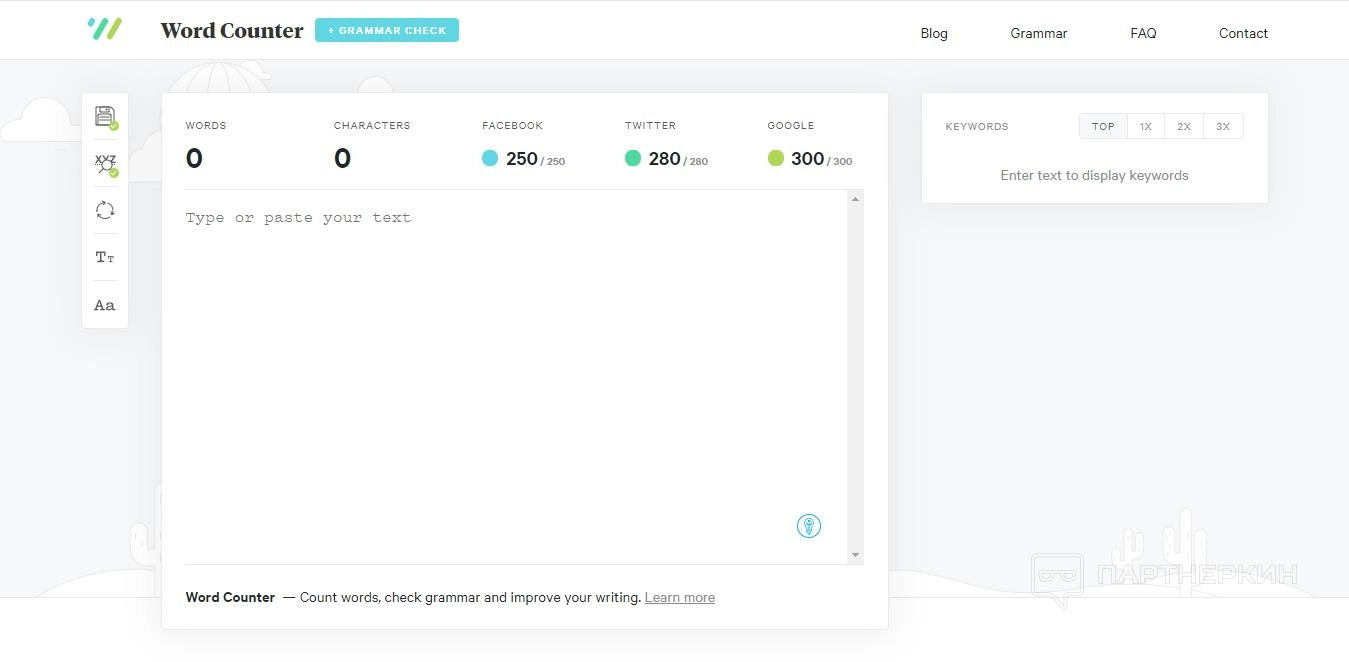Screen dimensions: 1349x662
Task: Click the Word Counter title text
Action: [232, 30]
